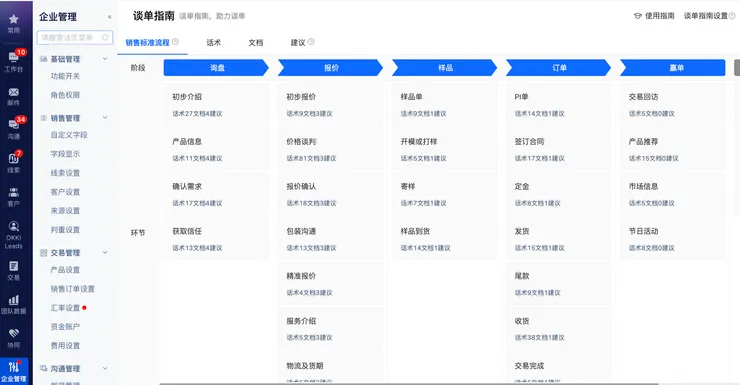Click the 销售管理 group icon
740x385 pixels.
click(x=43, y=118)
